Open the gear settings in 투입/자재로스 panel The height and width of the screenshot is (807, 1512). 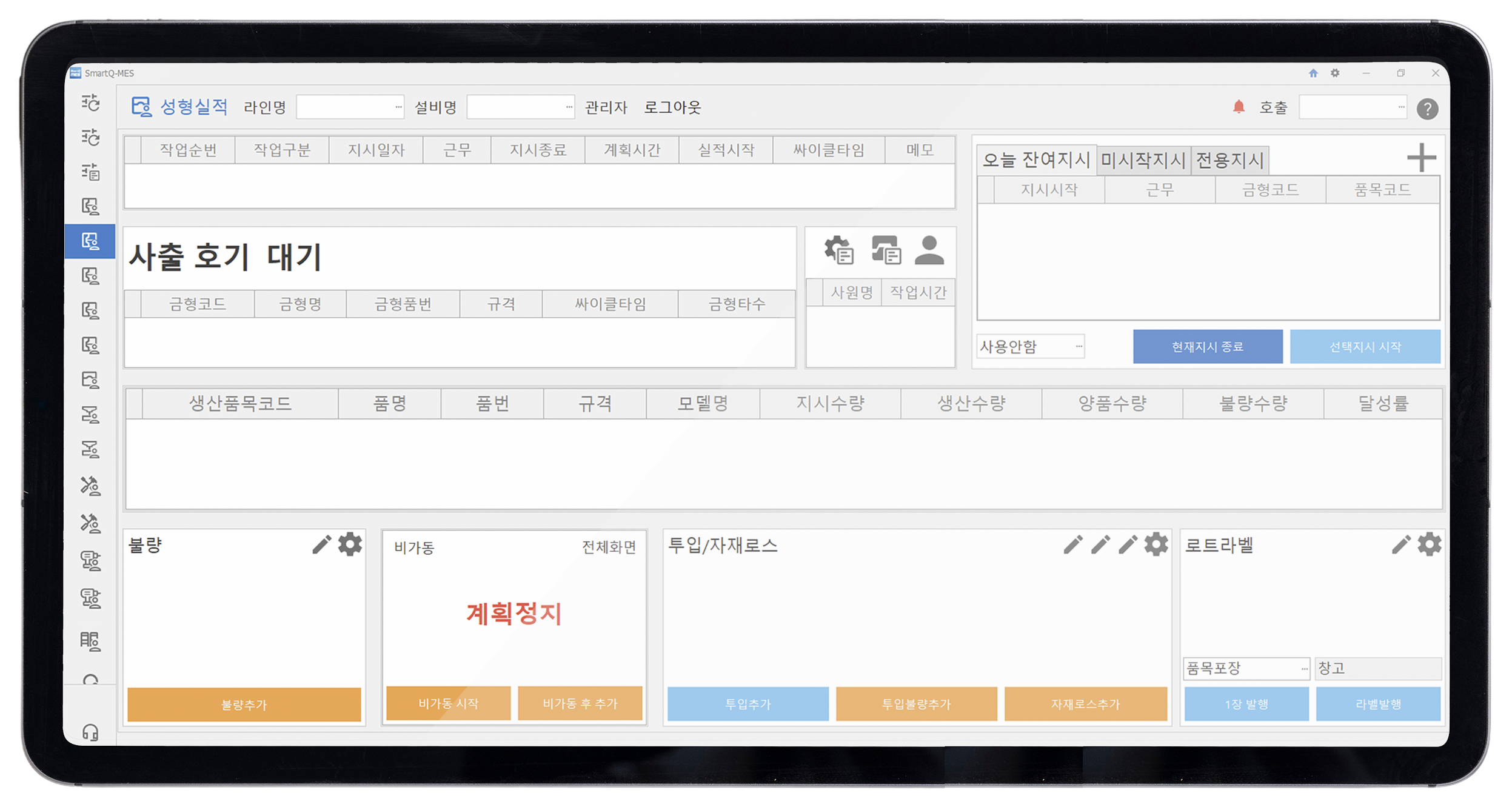pyautogui.click(x=1156, y=544)
